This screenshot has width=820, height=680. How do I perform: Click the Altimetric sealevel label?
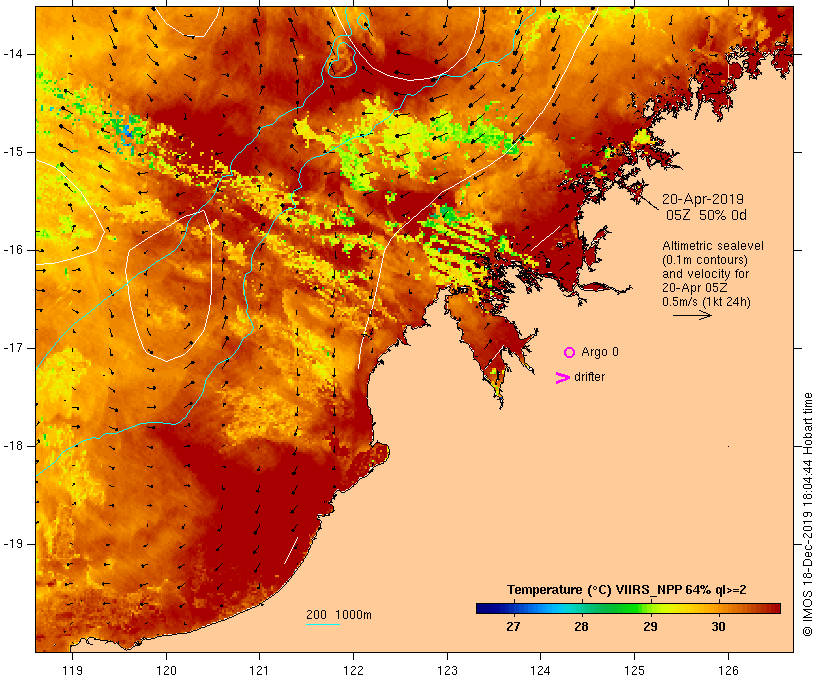click(713, 246)
